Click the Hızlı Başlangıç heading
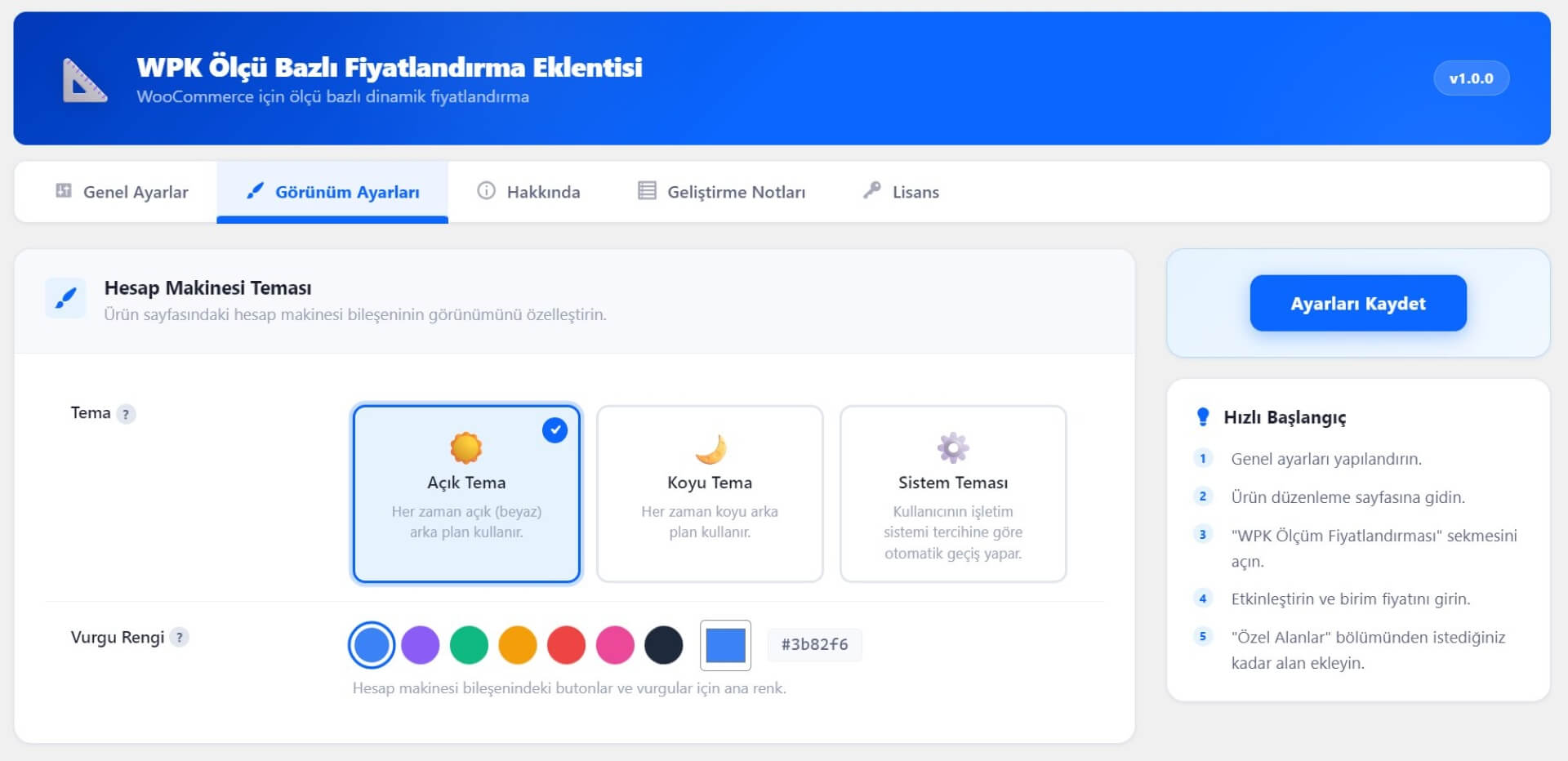Viewport: 1568px width, 761px height. (1285, 417)
